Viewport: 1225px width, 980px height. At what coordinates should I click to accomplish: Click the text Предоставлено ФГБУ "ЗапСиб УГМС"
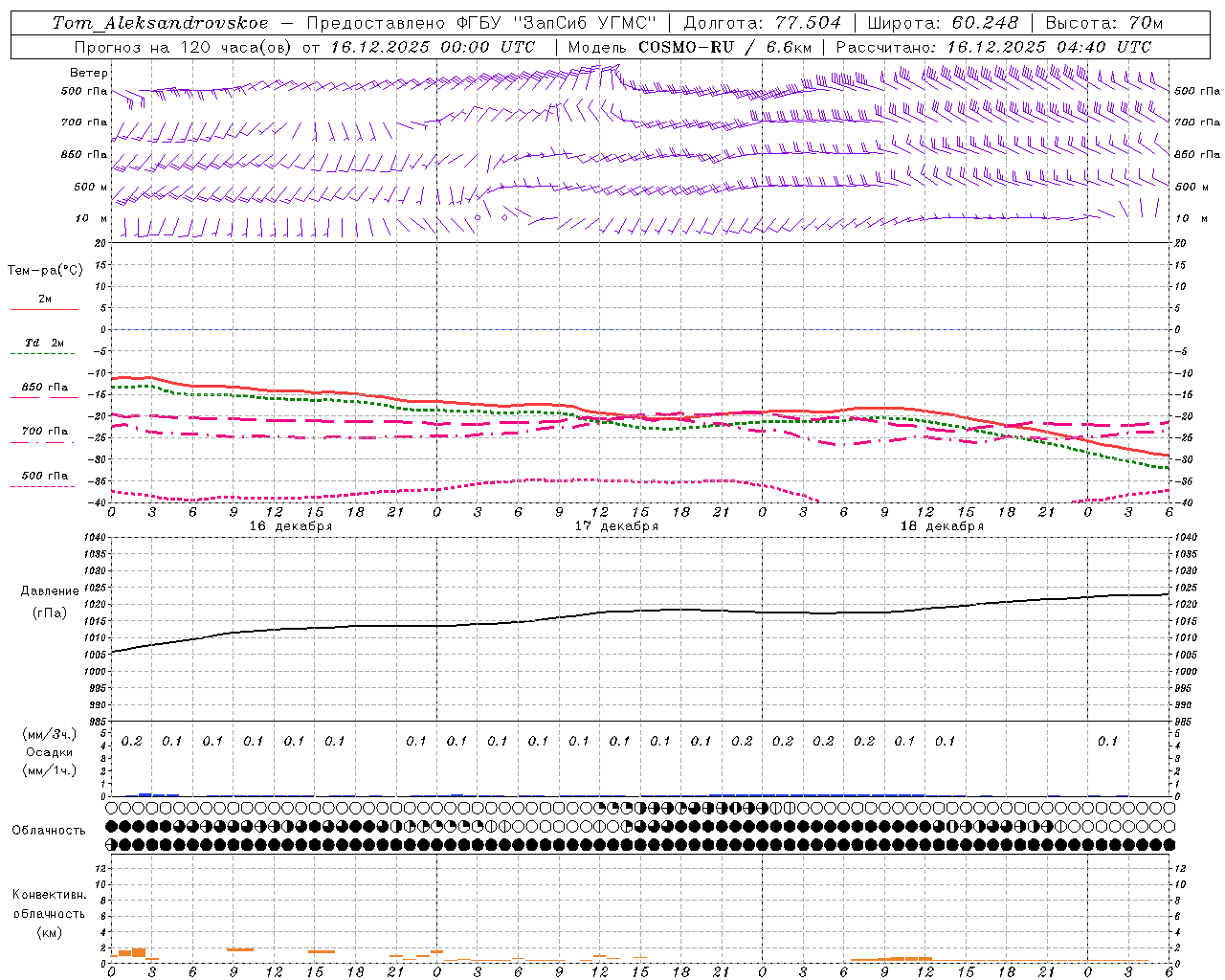point(480,23)
